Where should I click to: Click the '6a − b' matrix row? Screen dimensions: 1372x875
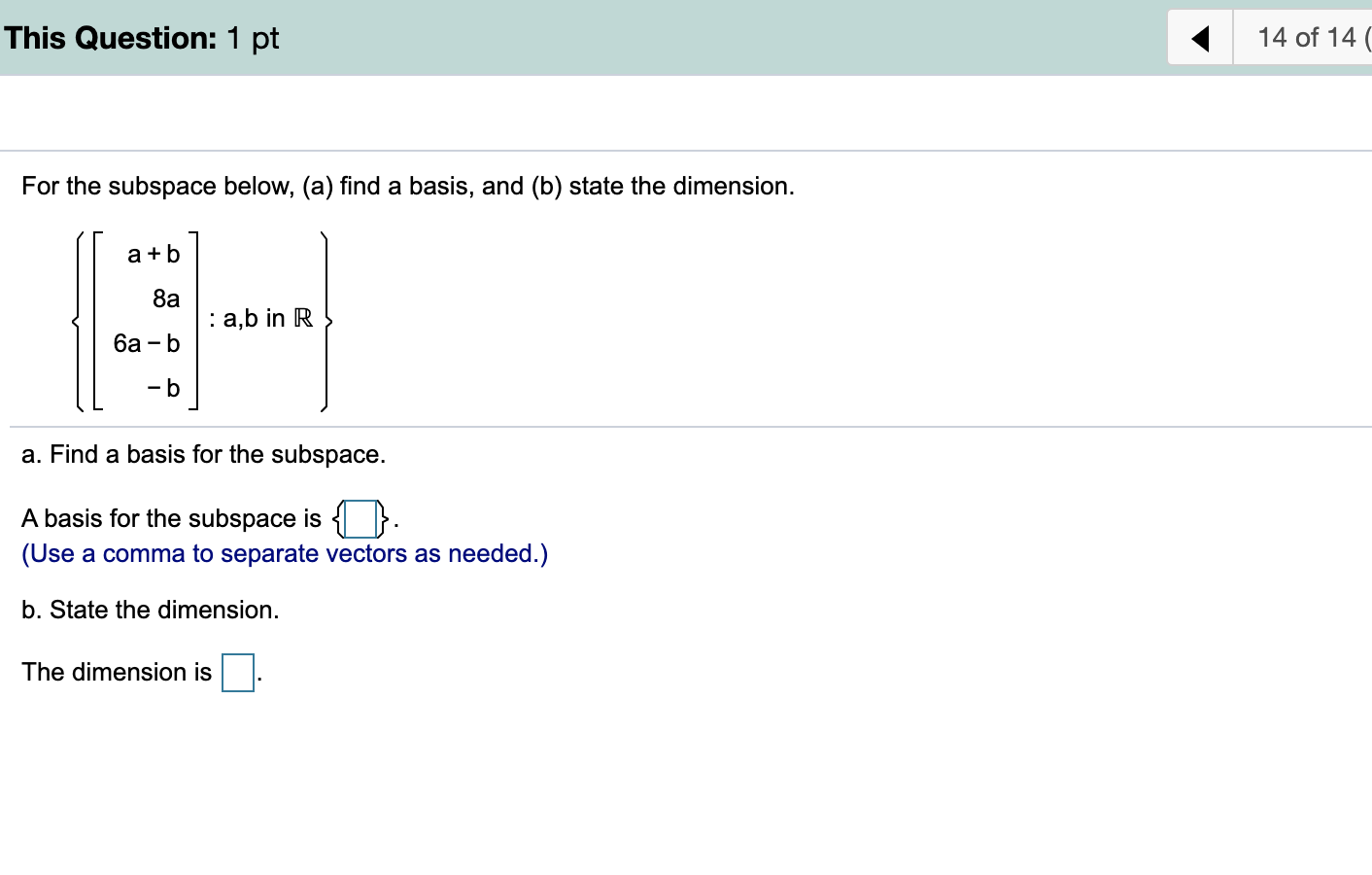148,343
